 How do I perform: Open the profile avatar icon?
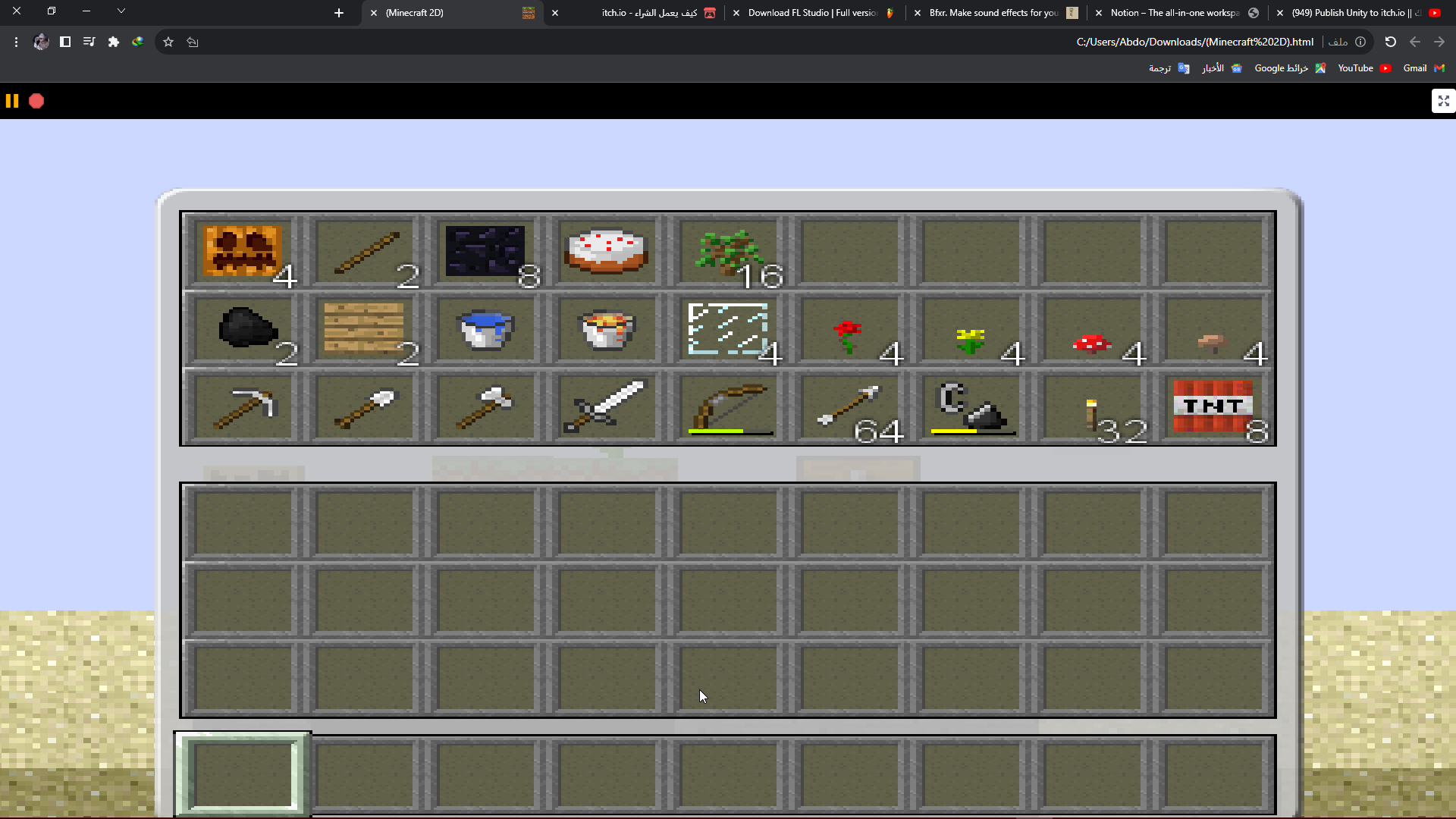click(41, 42)
